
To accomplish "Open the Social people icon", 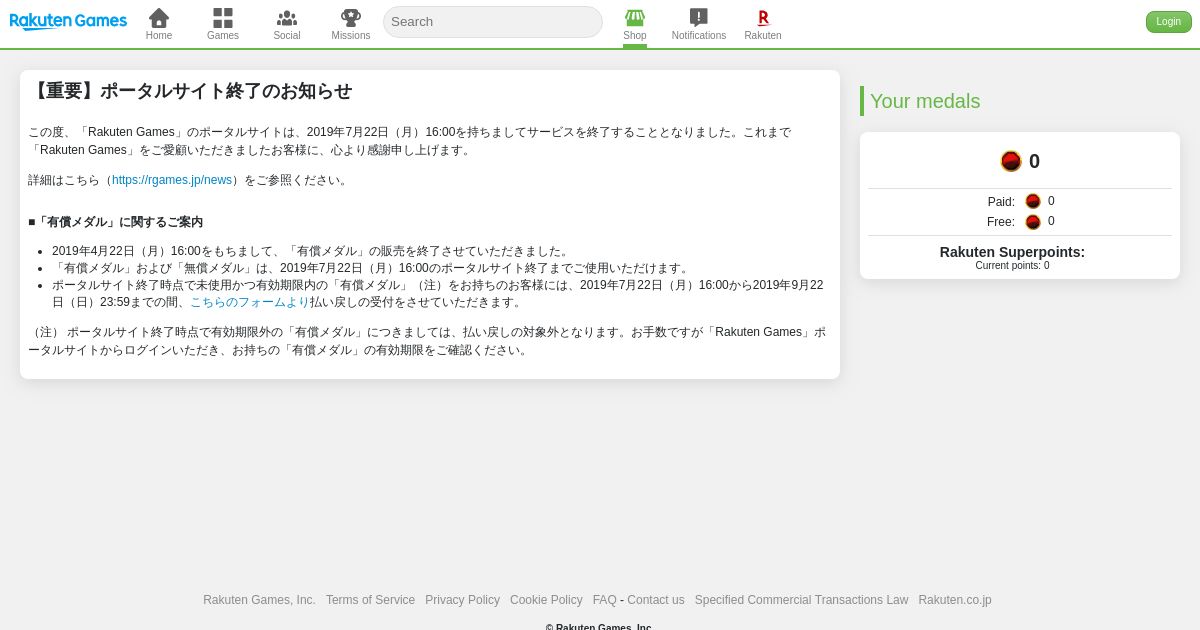I will [x=287, y=18].
